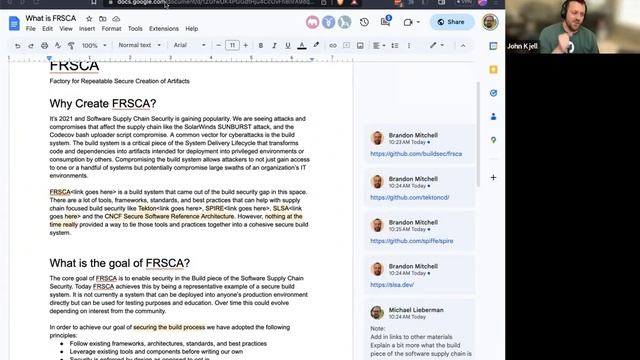Collapse the menus with the chevron
Viewport: 640px width, 360px height.
463,45
